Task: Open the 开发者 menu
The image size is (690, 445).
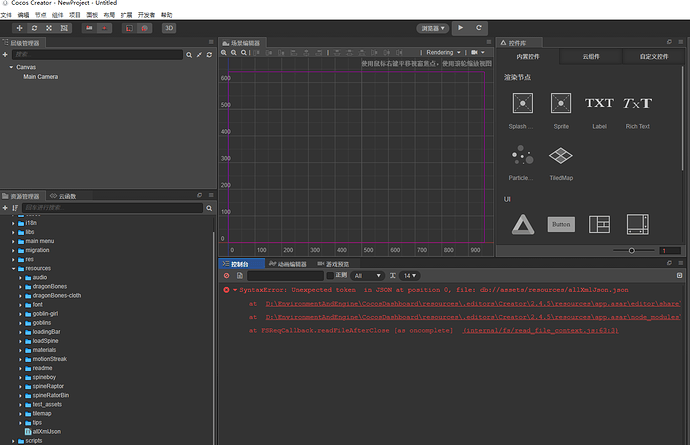Action: 146,15
